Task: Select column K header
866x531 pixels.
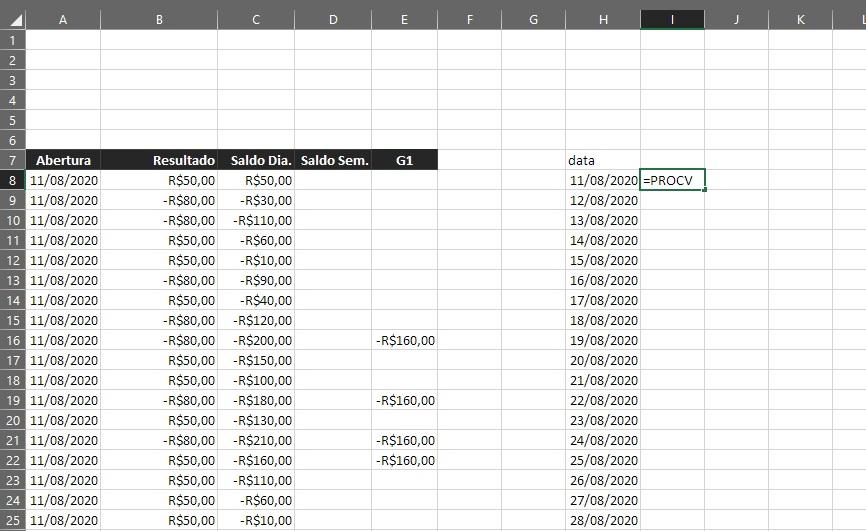Action: point(800,20)
